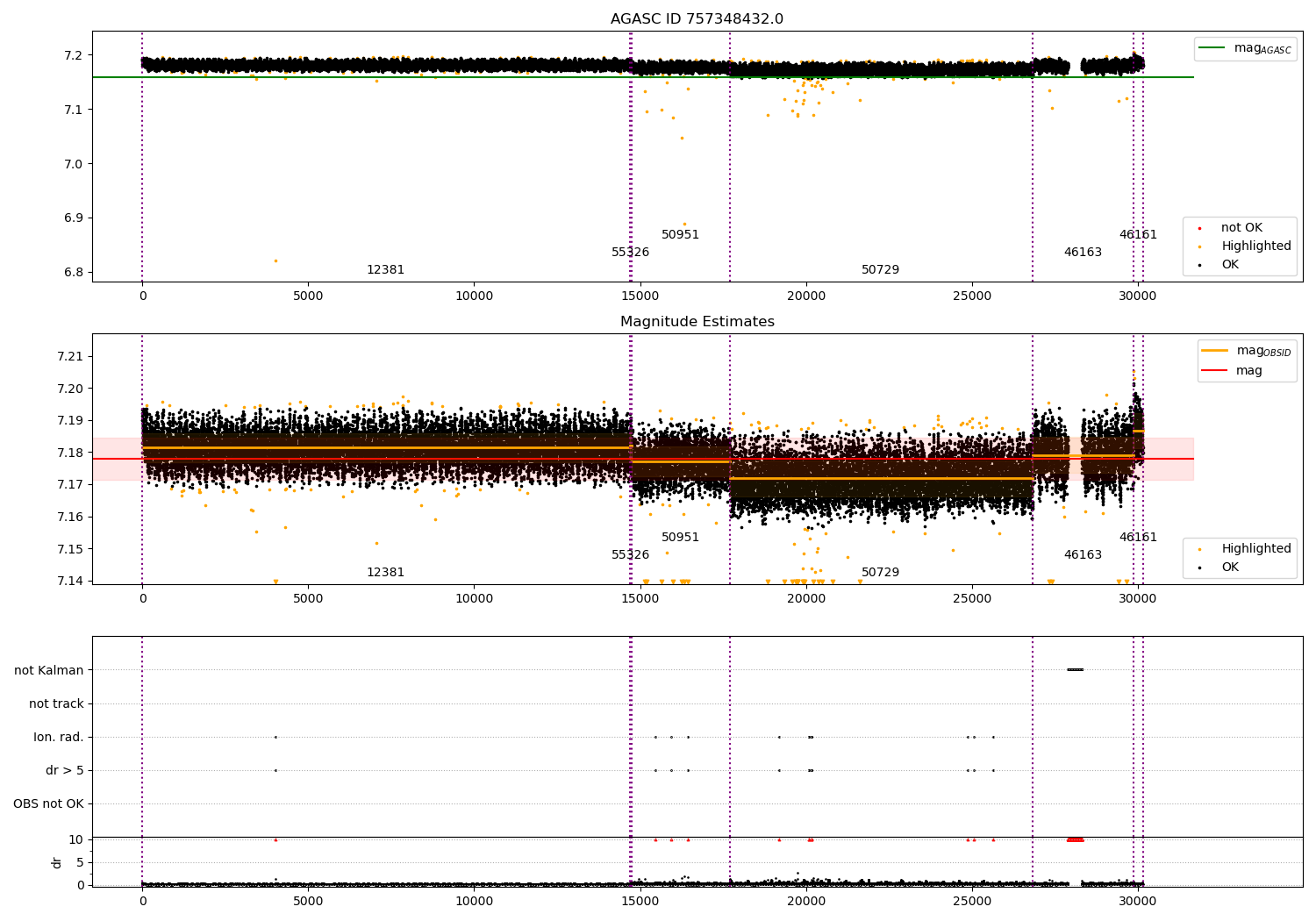Click the rotated 'dr' y-axis label
This screenshot has height=921, width=1316.
pyautogui.click(x=57, y=862)
